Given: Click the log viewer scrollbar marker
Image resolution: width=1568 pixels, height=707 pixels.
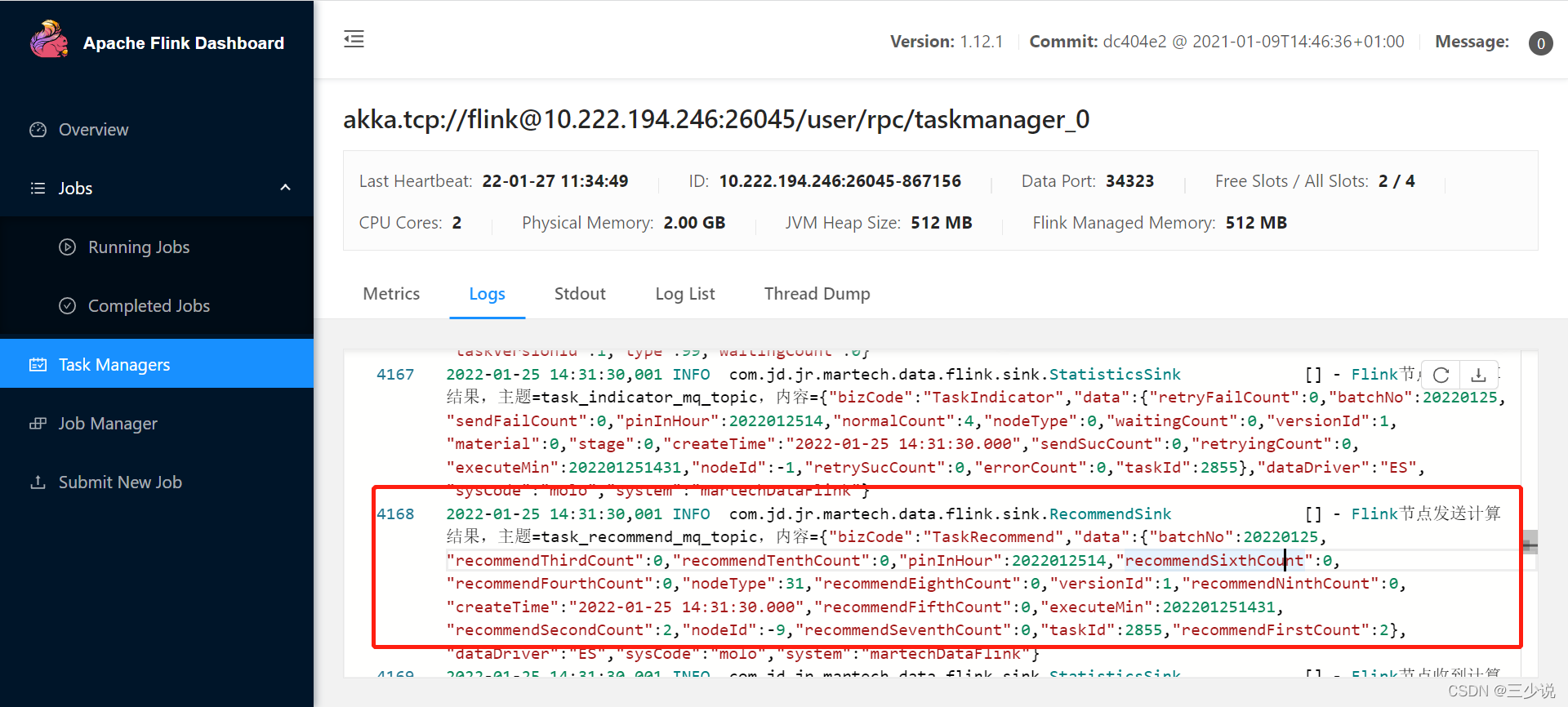Looking at the screenshot, I should pos(1530,542).
